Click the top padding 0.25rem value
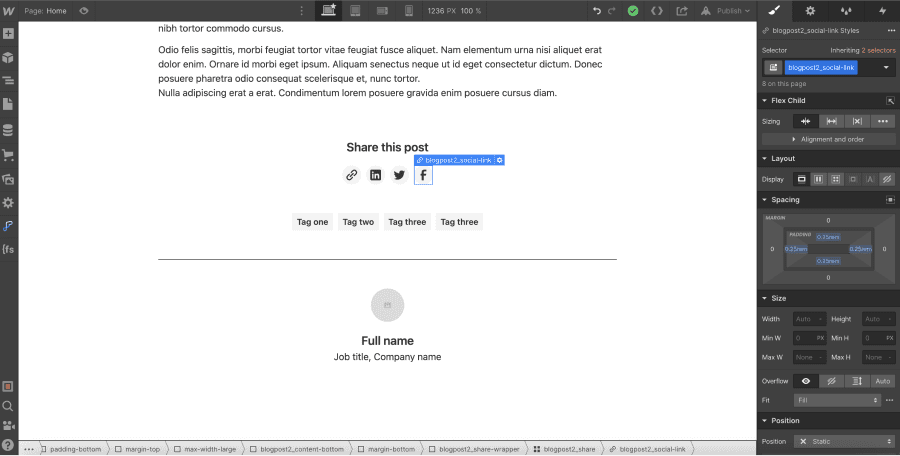This screenshot has height=456, width=900. 828,237
